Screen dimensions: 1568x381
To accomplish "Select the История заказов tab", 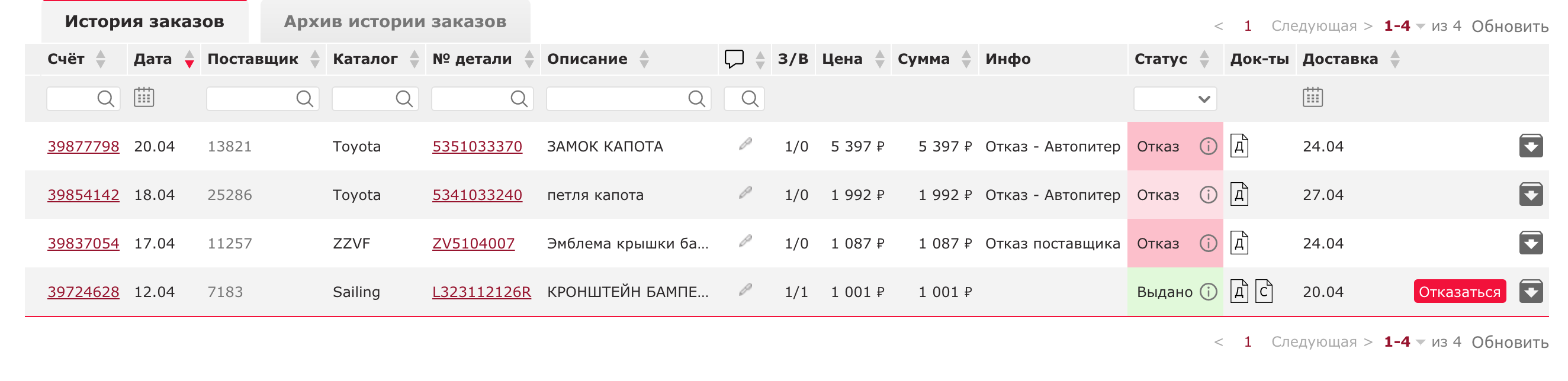I will tap(145, 21).
